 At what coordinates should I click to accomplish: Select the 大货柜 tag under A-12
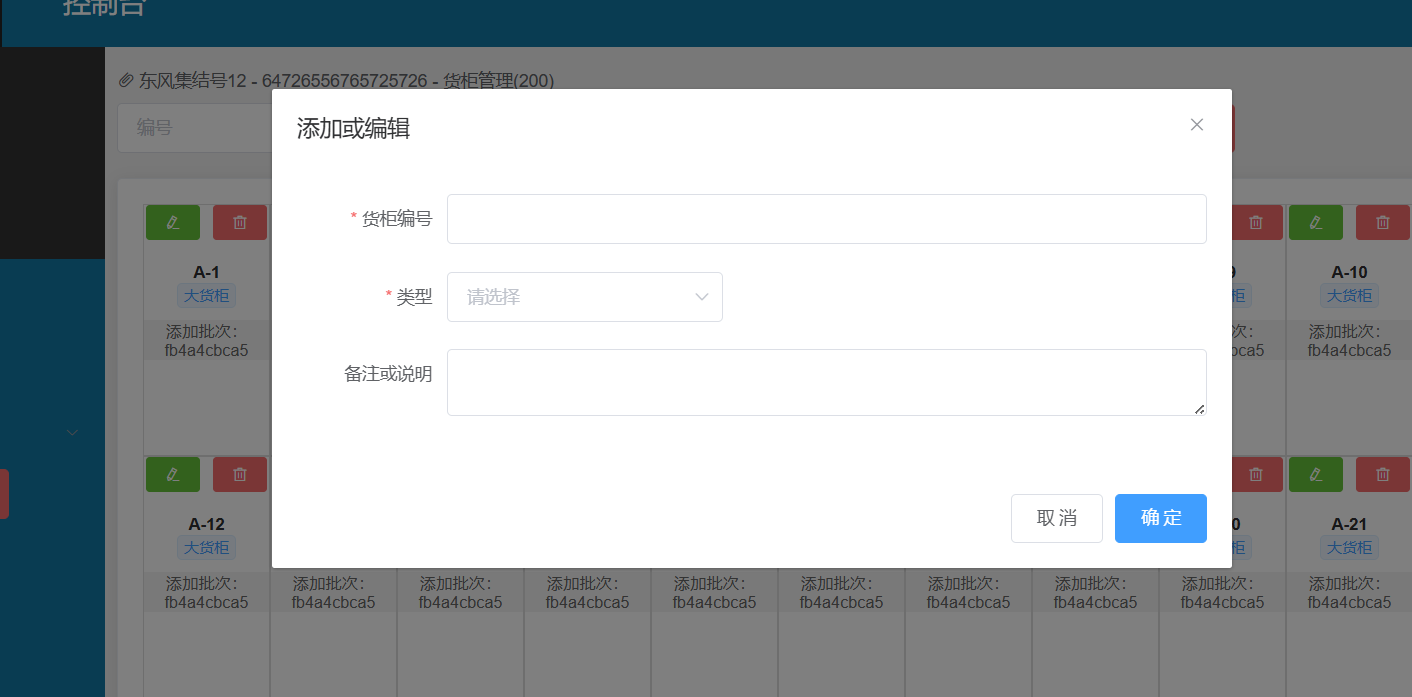coord(206,548)
